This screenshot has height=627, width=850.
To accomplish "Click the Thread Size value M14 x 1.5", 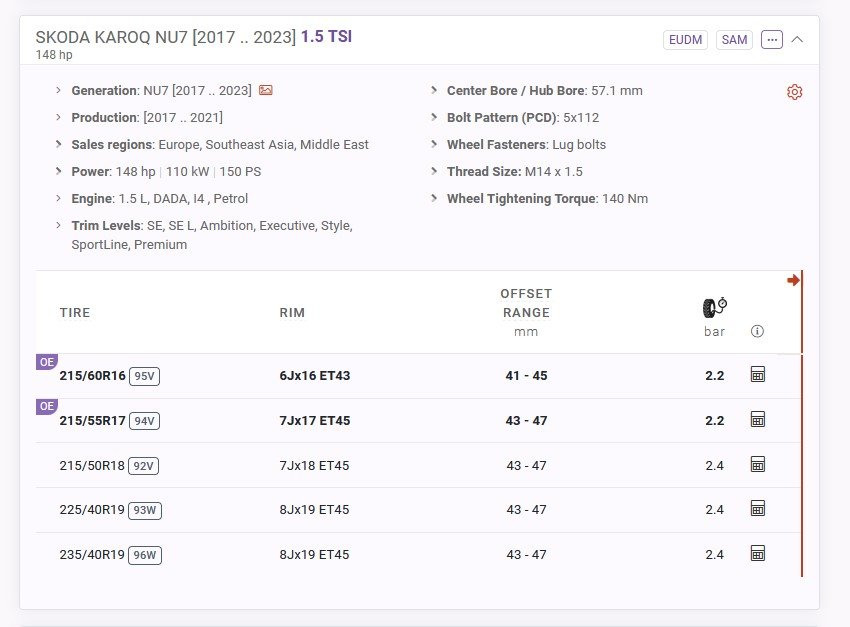I will click(x=554, y=172).
